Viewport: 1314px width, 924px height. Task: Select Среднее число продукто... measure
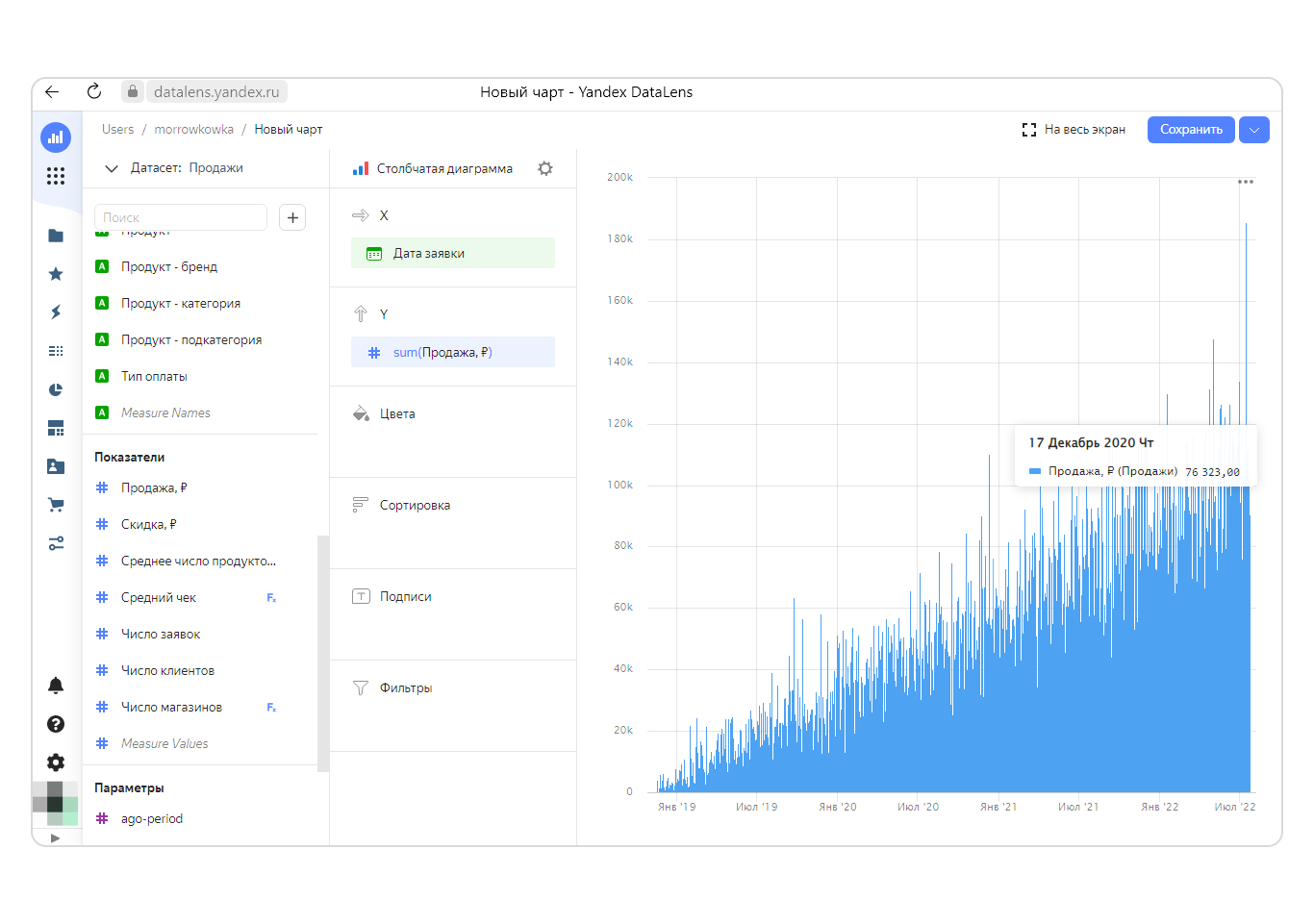tap(198, 561)
